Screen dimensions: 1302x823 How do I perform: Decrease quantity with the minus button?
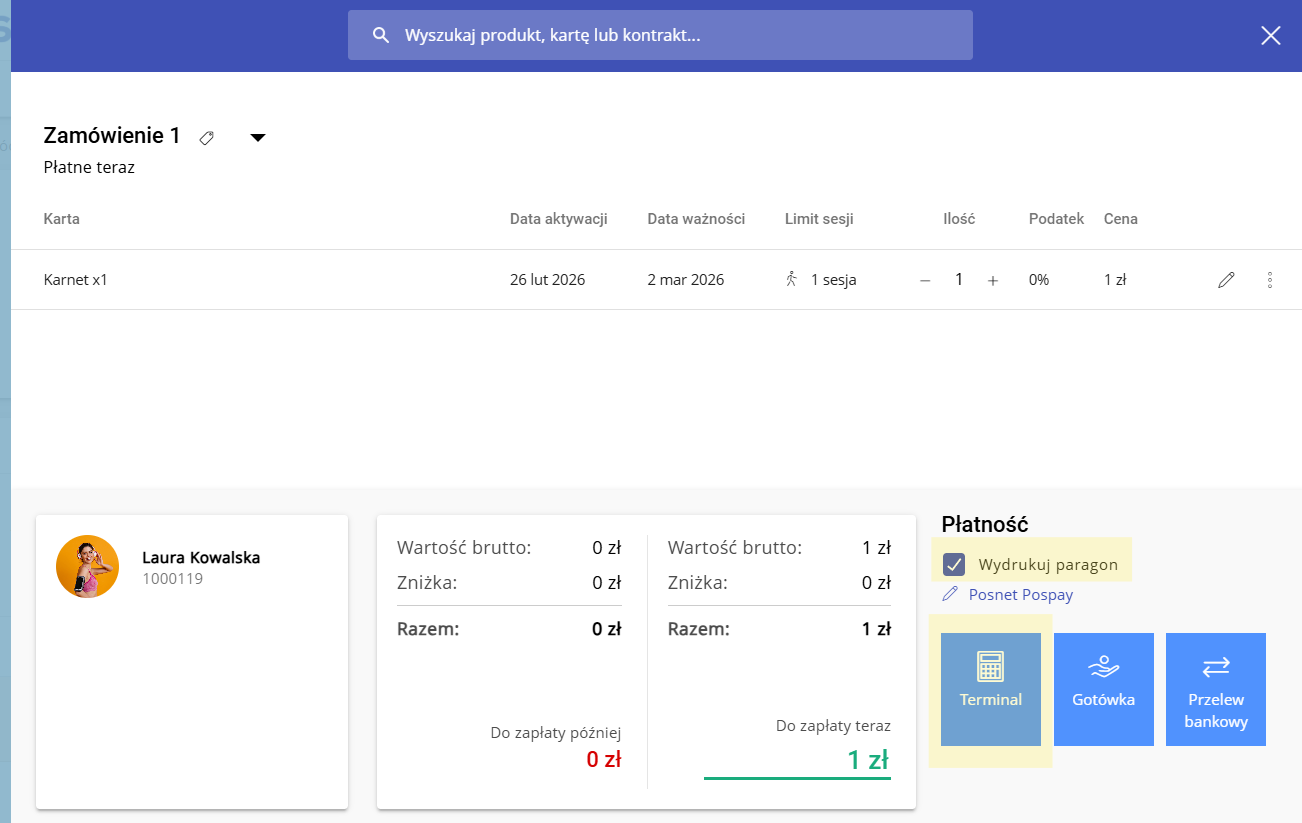925,281
